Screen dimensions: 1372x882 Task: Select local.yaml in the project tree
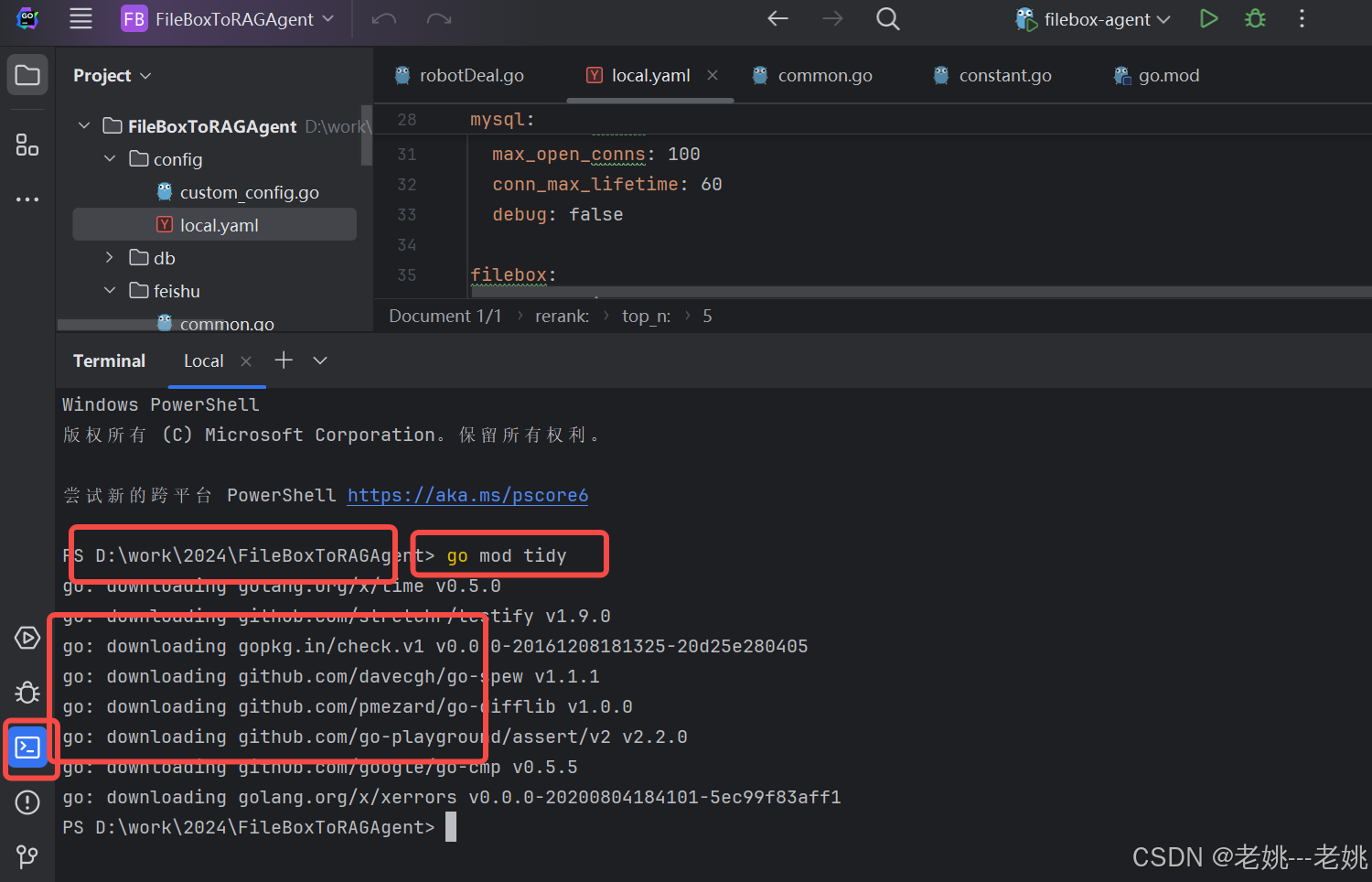click(214, 224)
